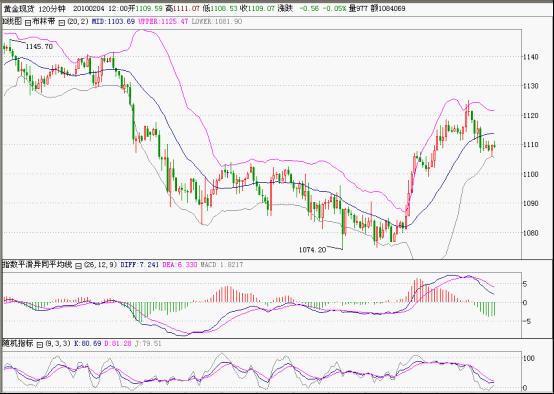This screenshot has width=554, height=394.
Task: Click the DEA:6.330 value
Action: 179,265
